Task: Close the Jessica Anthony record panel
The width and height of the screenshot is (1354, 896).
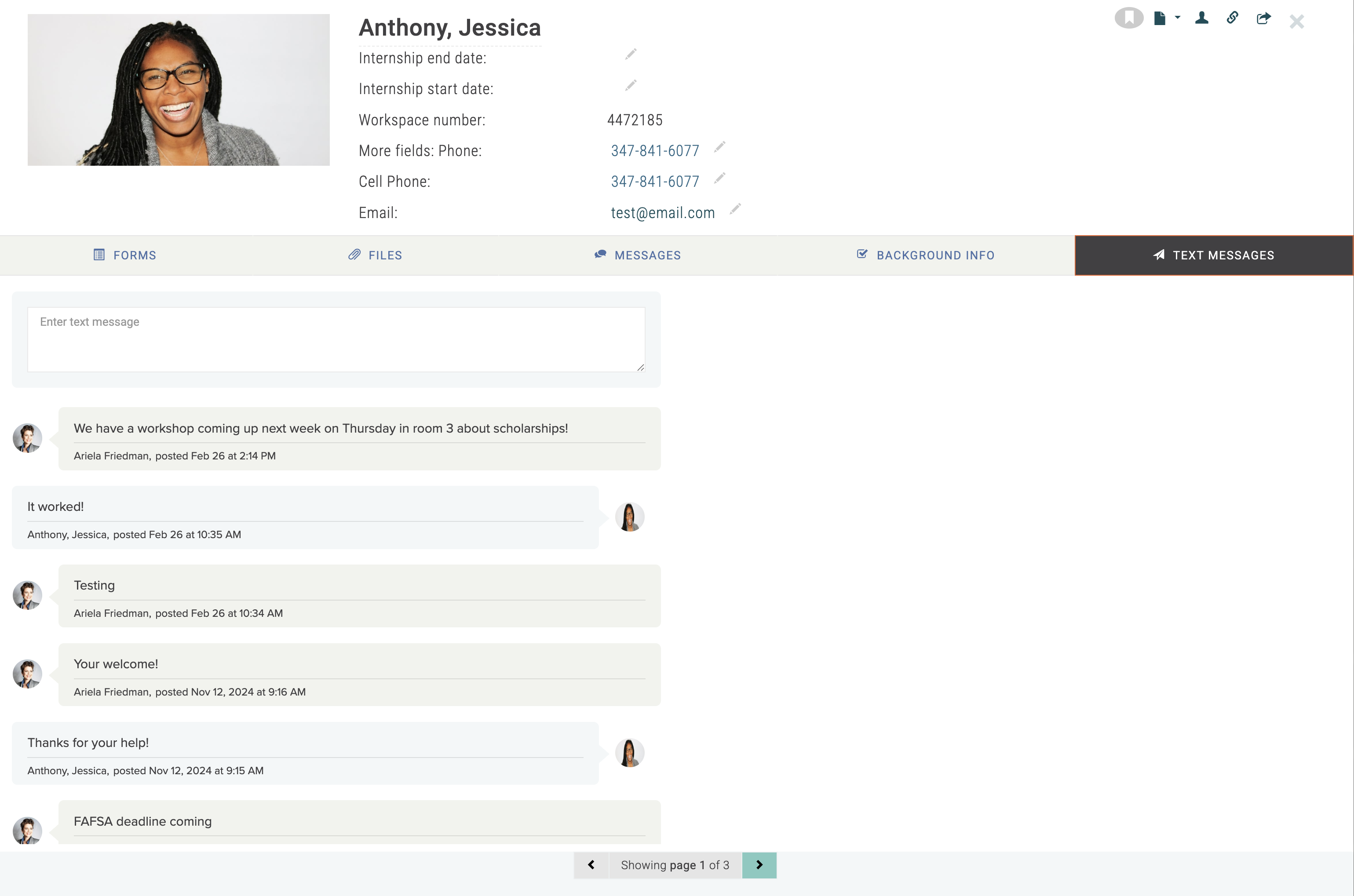Action: [x=1297, y=22]
